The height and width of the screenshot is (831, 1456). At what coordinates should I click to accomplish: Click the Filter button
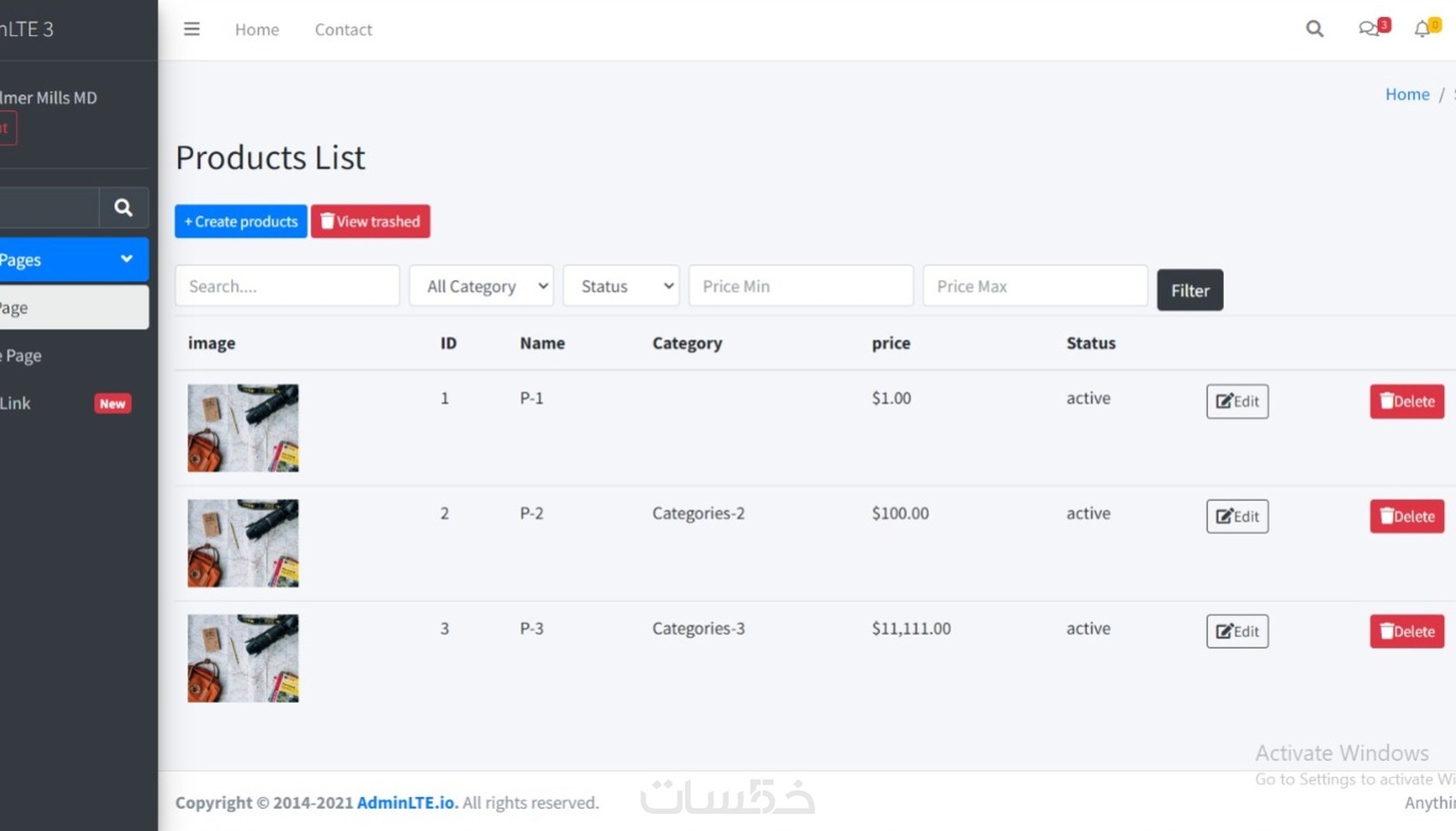point(1190,290)
